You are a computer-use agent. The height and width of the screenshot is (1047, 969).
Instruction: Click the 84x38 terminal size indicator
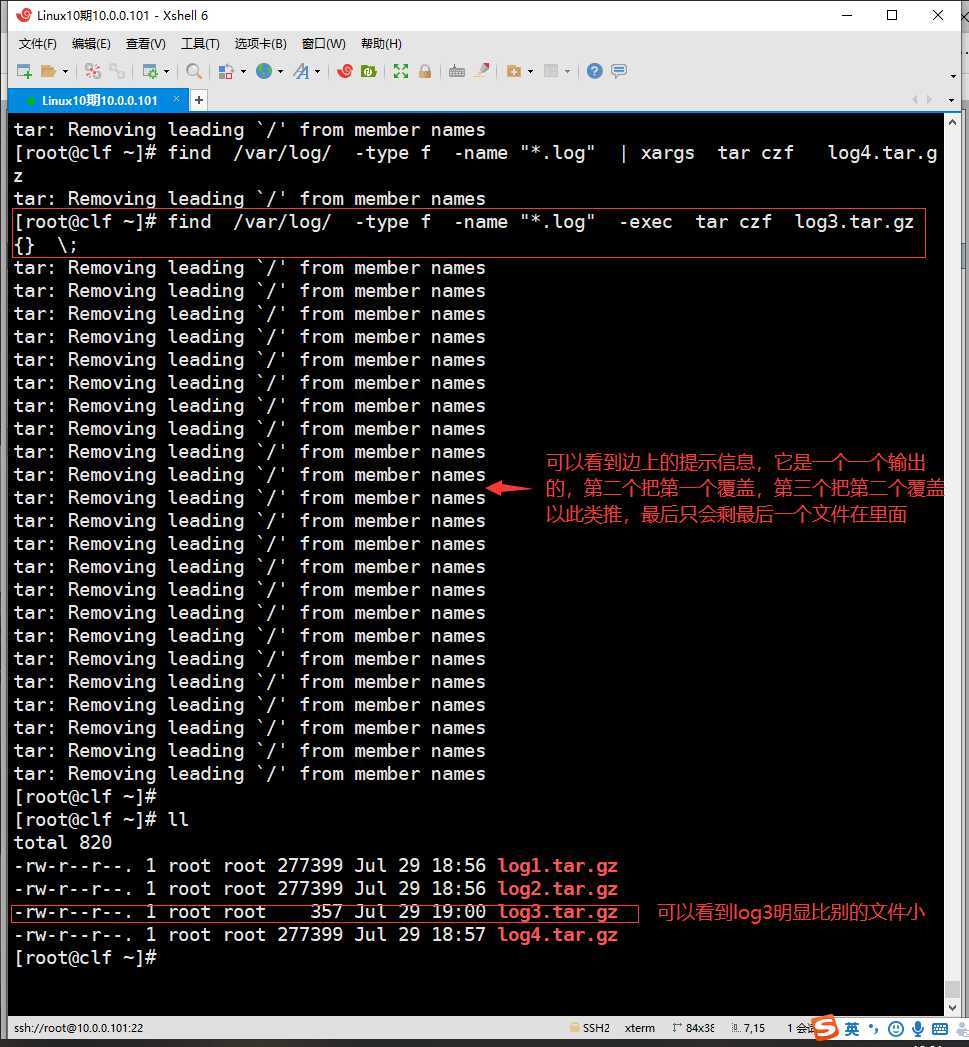click(x=694, y=1028)
